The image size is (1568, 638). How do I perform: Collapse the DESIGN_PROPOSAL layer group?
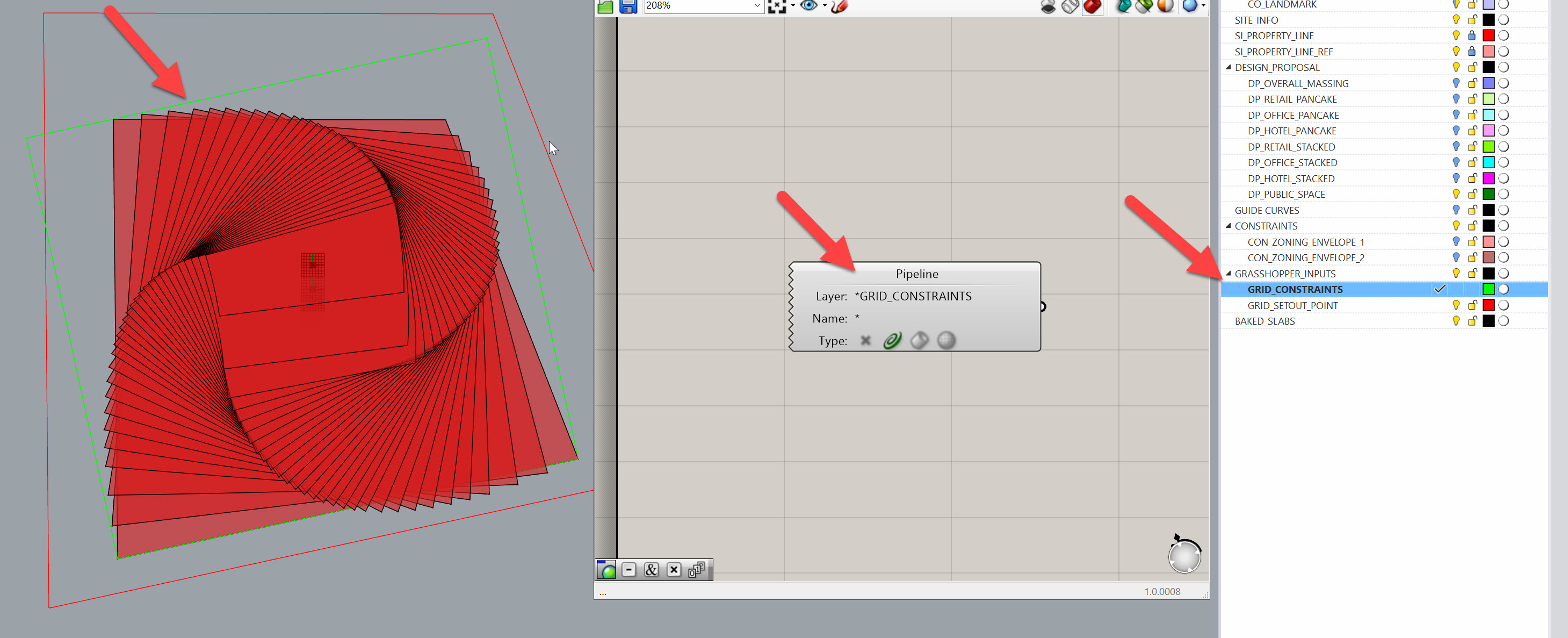pos(1229,68)
